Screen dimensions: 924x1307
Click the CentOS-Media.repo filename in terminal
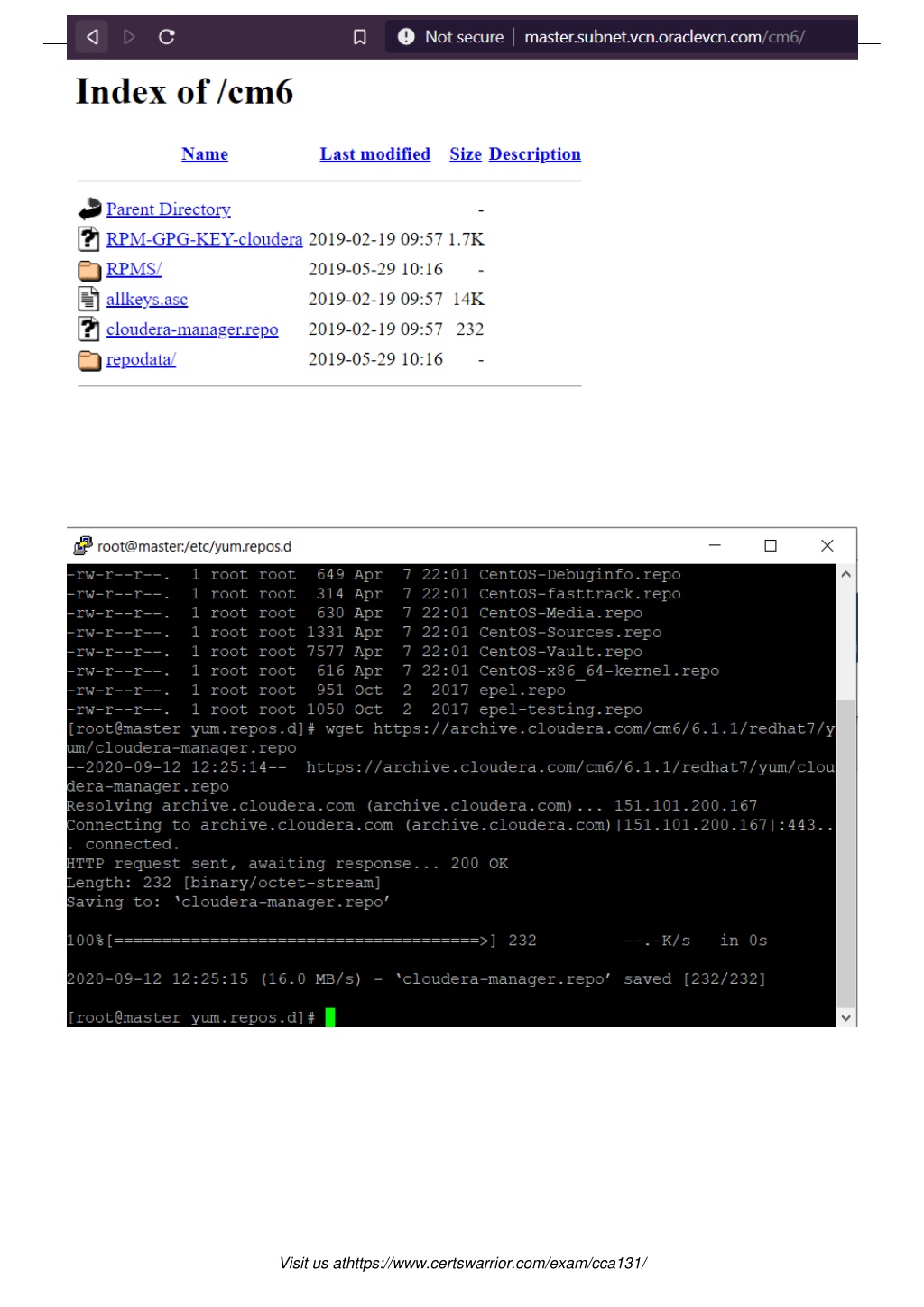(561, 614)
